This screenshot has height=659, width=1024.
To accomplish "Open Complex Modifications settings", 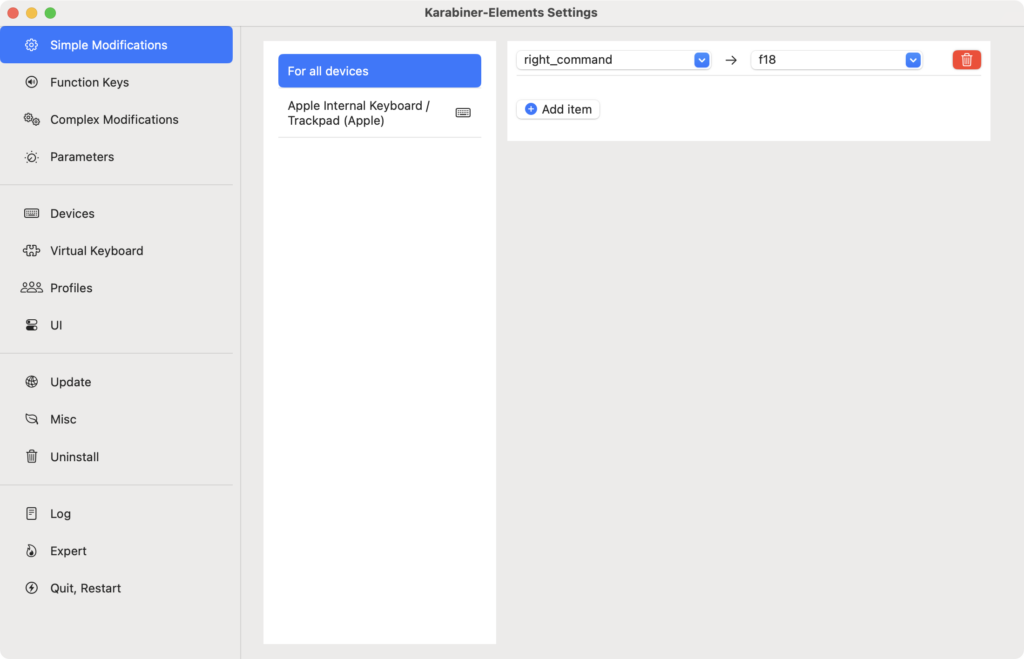I will click(116, 120).
